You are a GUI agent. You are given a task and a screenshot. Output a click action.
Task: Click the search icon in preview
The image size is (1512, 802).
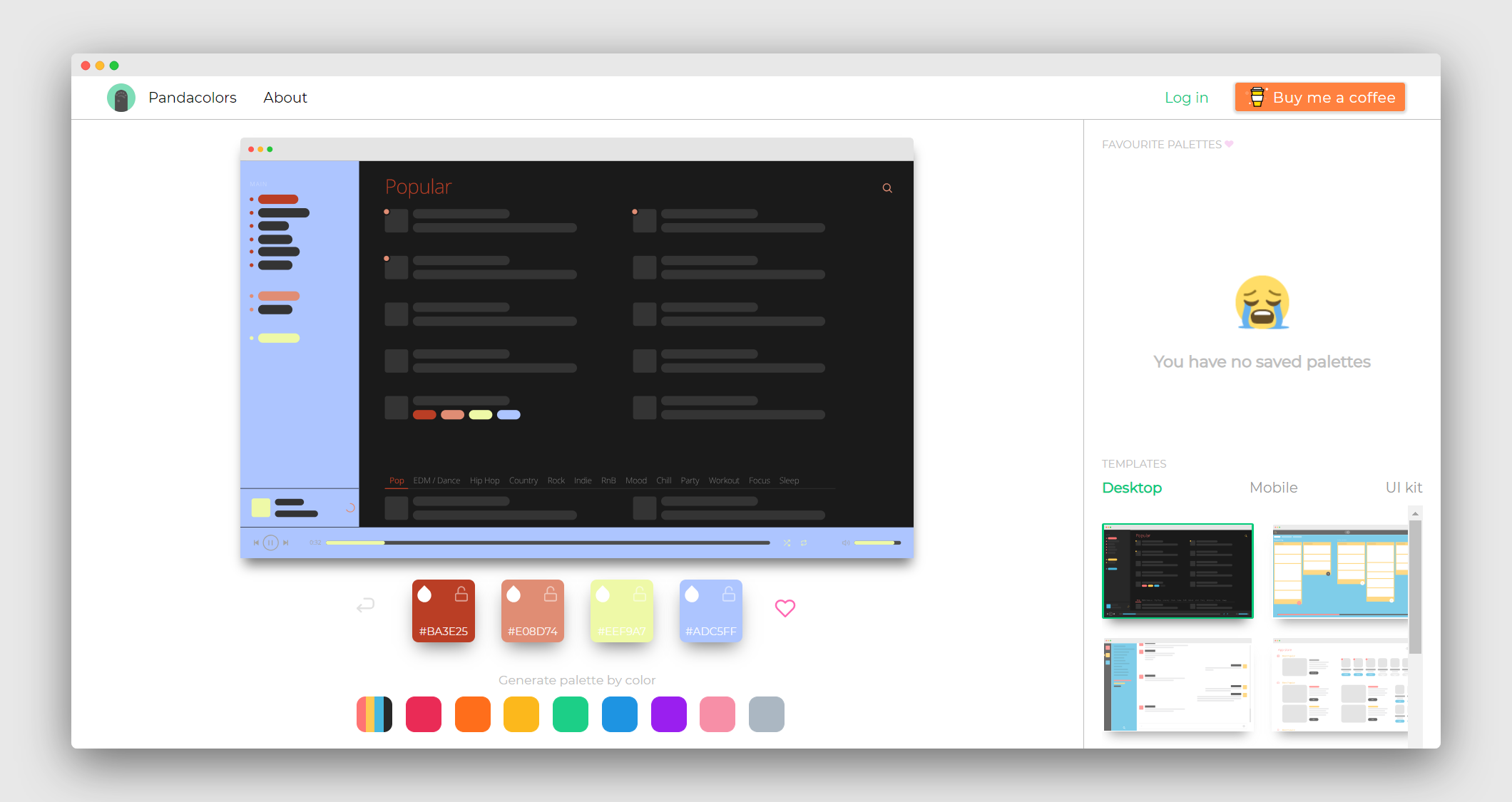point(887,188)
